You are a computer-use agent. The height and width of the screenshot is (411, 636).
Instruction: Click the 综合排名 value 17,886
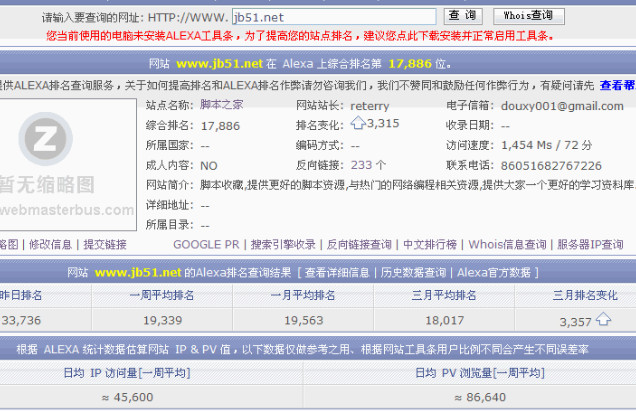(220, 126)
